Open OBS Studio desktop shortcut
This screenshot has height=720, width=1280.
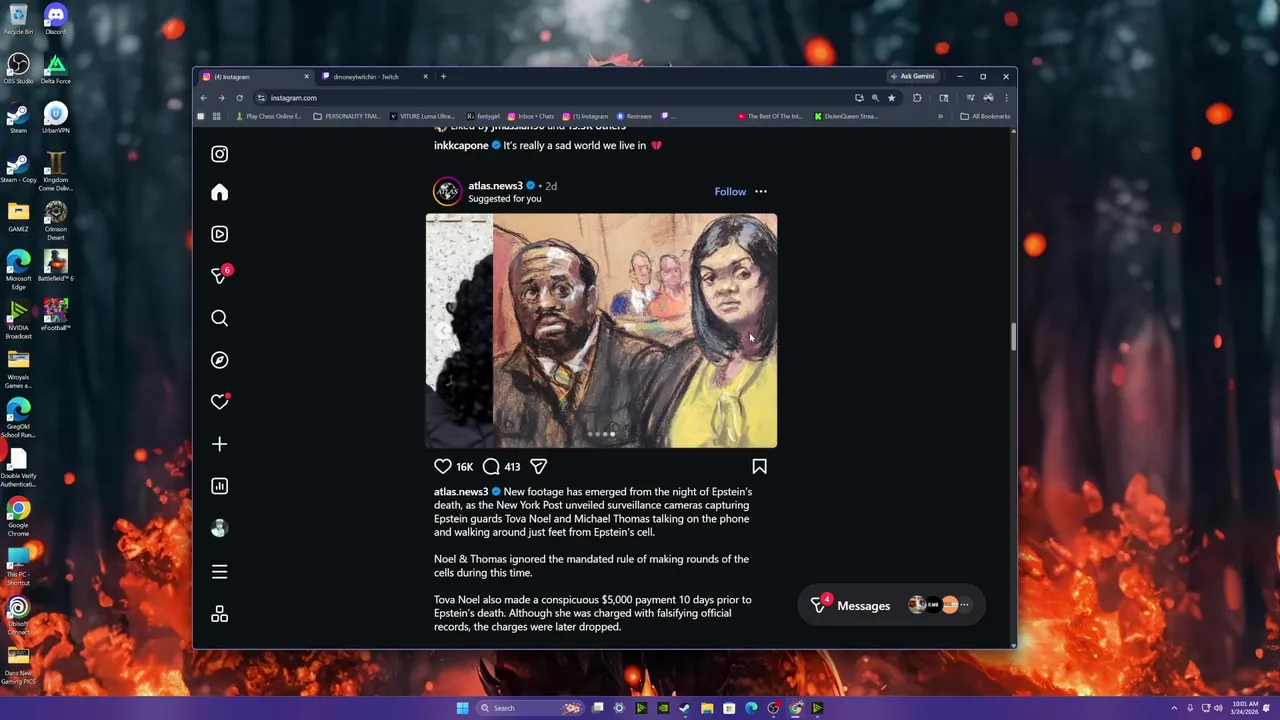18,68
